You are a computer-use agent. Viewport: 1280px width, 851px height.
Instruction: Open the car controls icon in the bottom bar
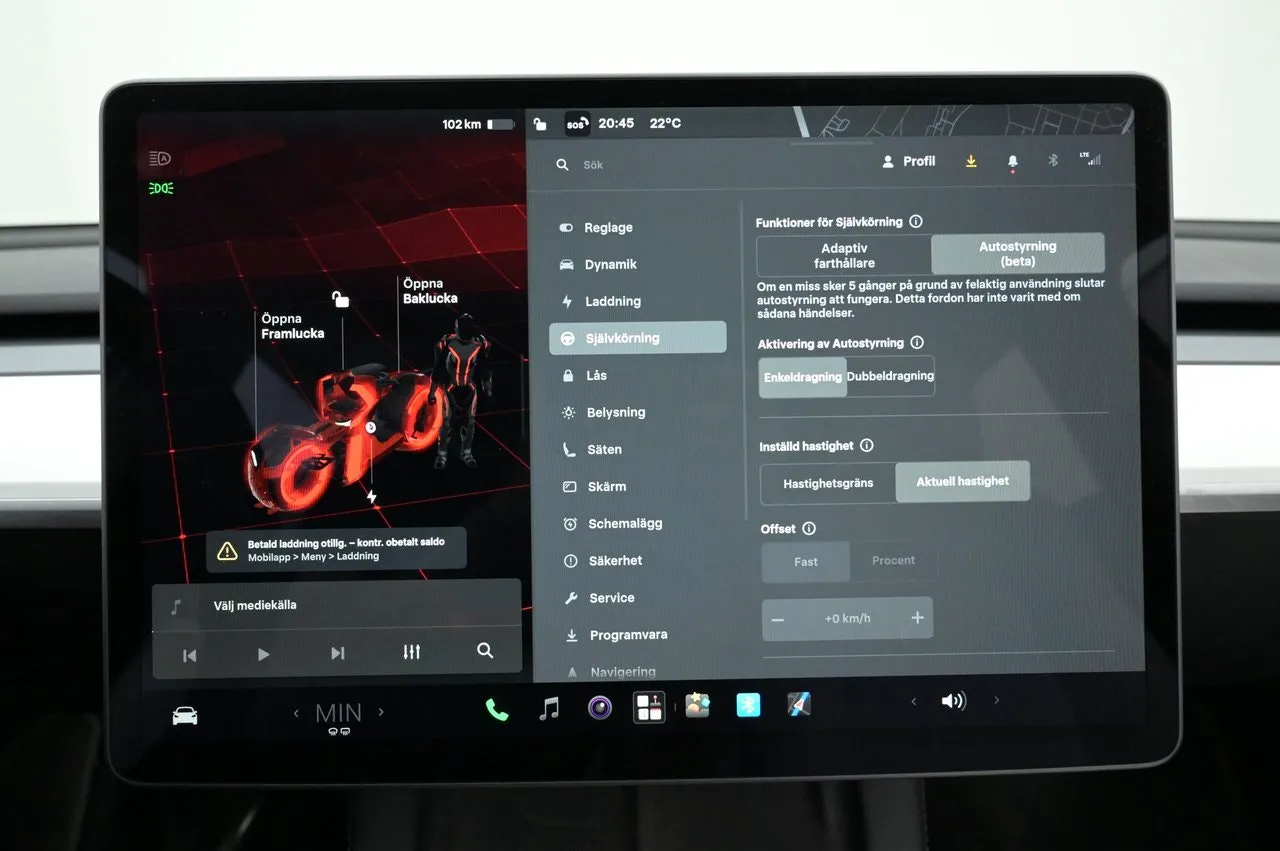[185, 715]
